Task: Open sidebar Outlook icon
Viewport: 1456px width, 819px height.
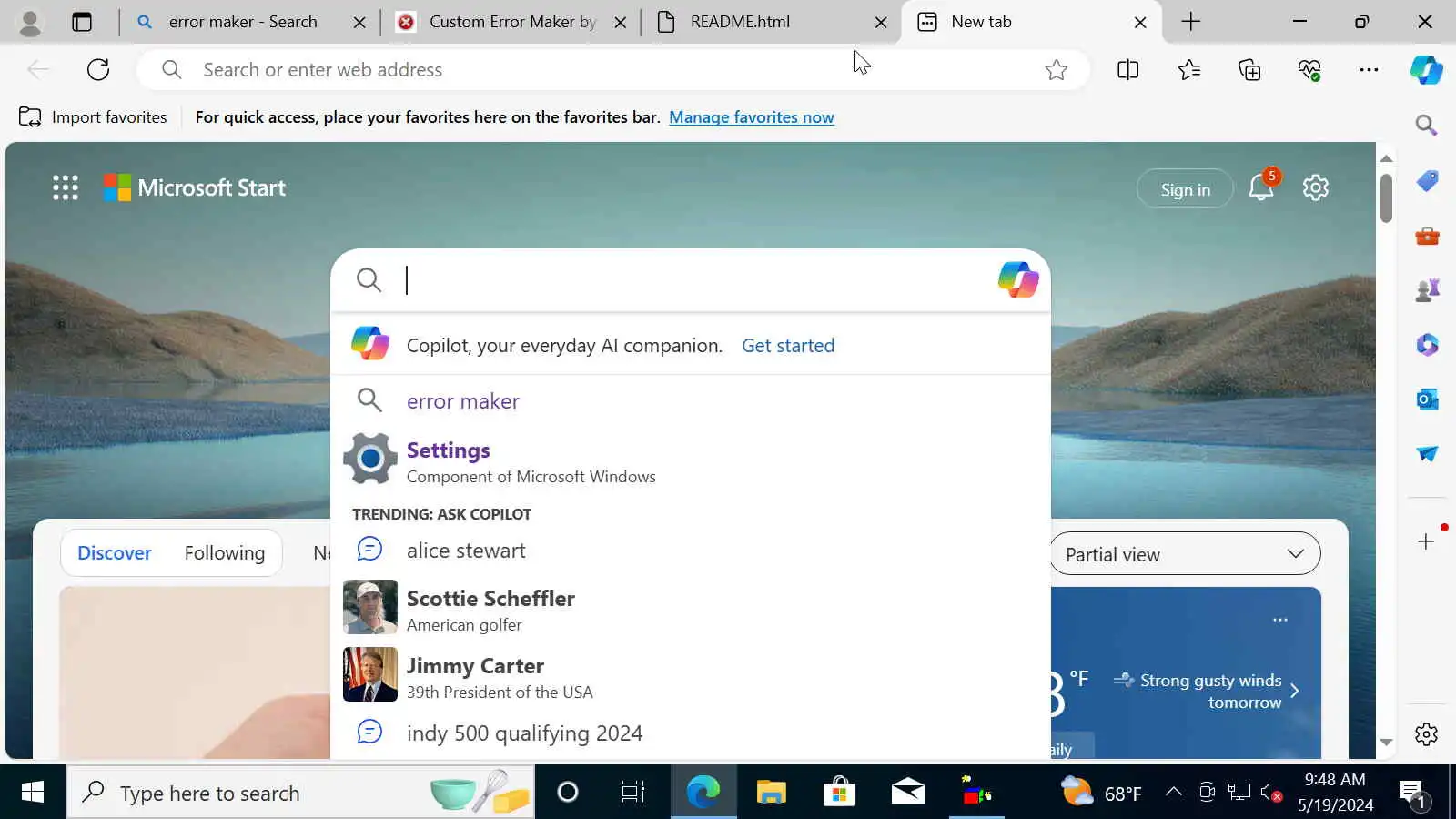Action: pyautogui.click(x=1427, y=399)
